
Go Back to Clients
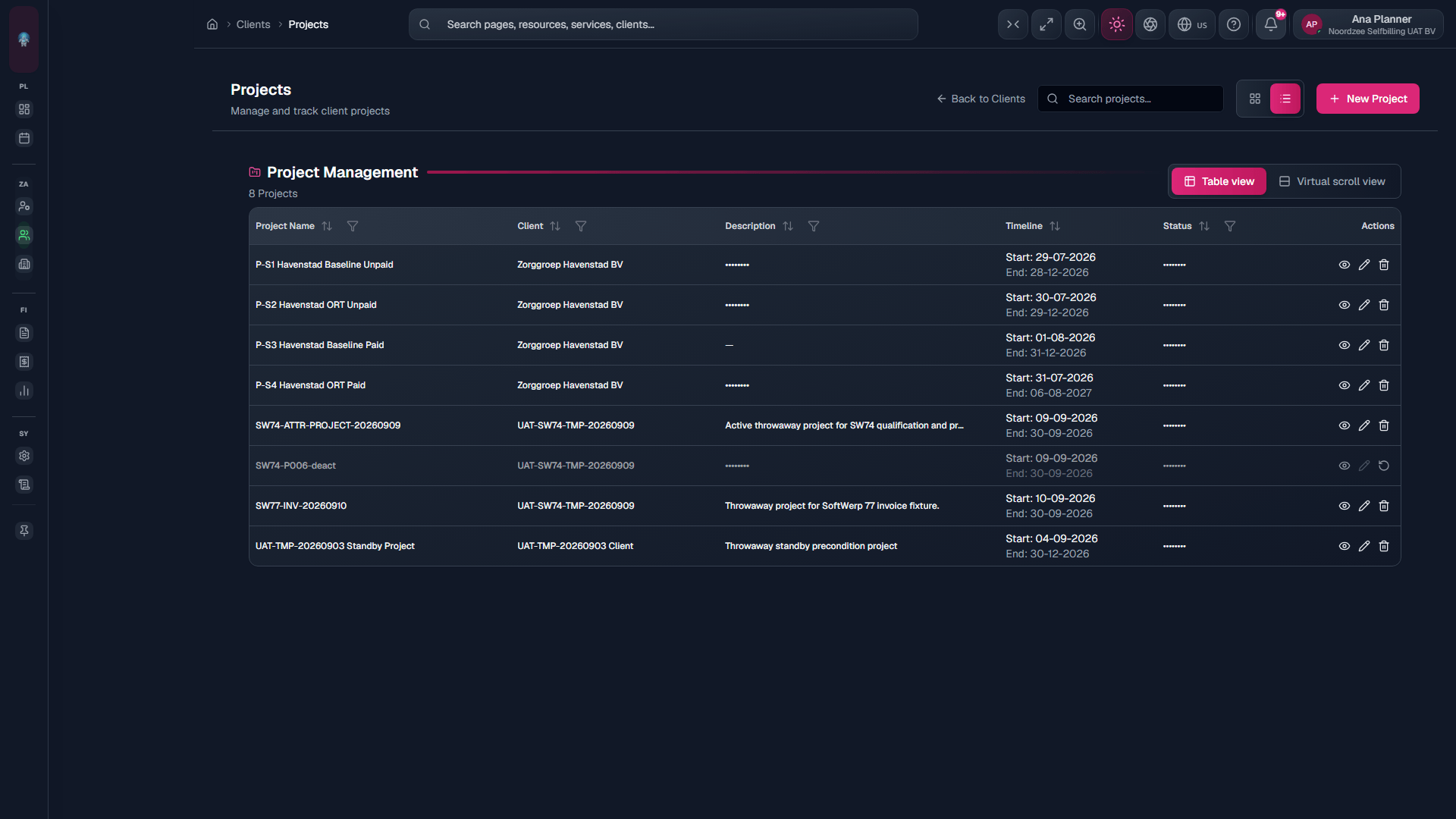click(x=981, y=99)
